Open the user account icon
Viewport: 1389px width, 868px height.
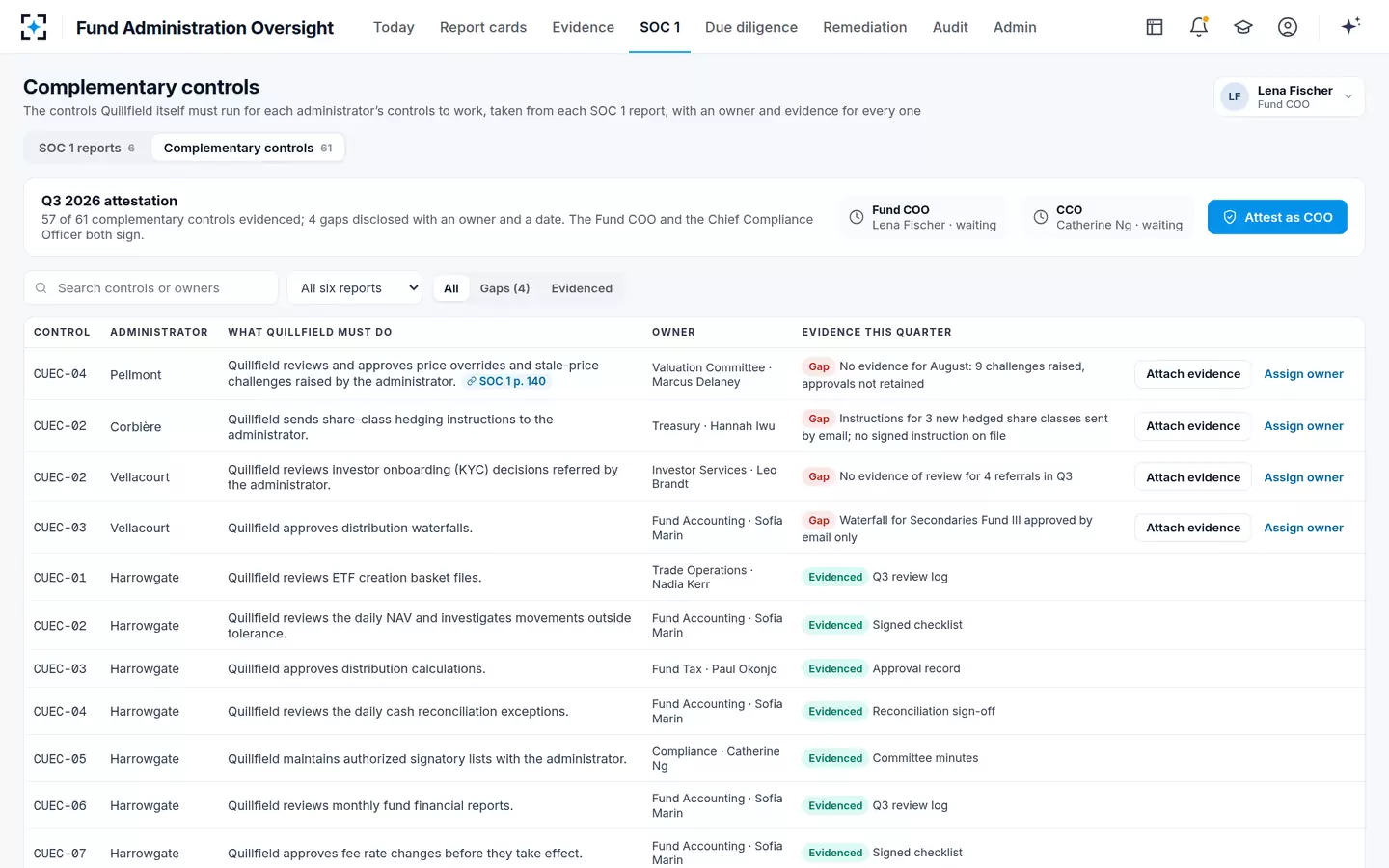1288,27
